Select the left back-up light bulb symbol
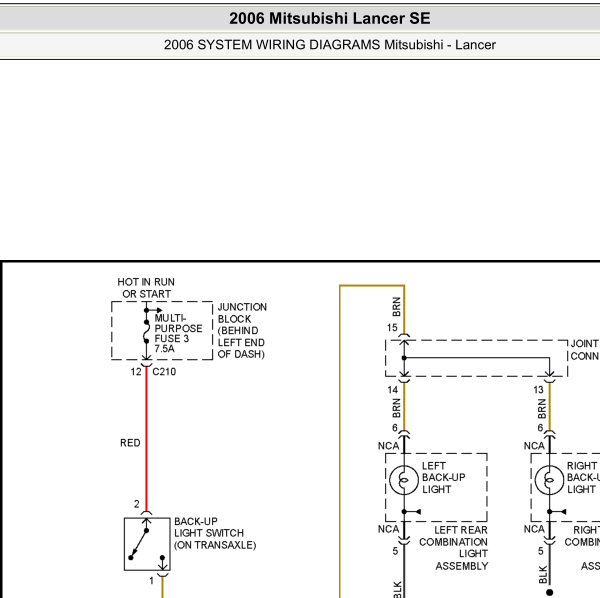This screenshot has height=598, width=600. click(x=404, y=480)
